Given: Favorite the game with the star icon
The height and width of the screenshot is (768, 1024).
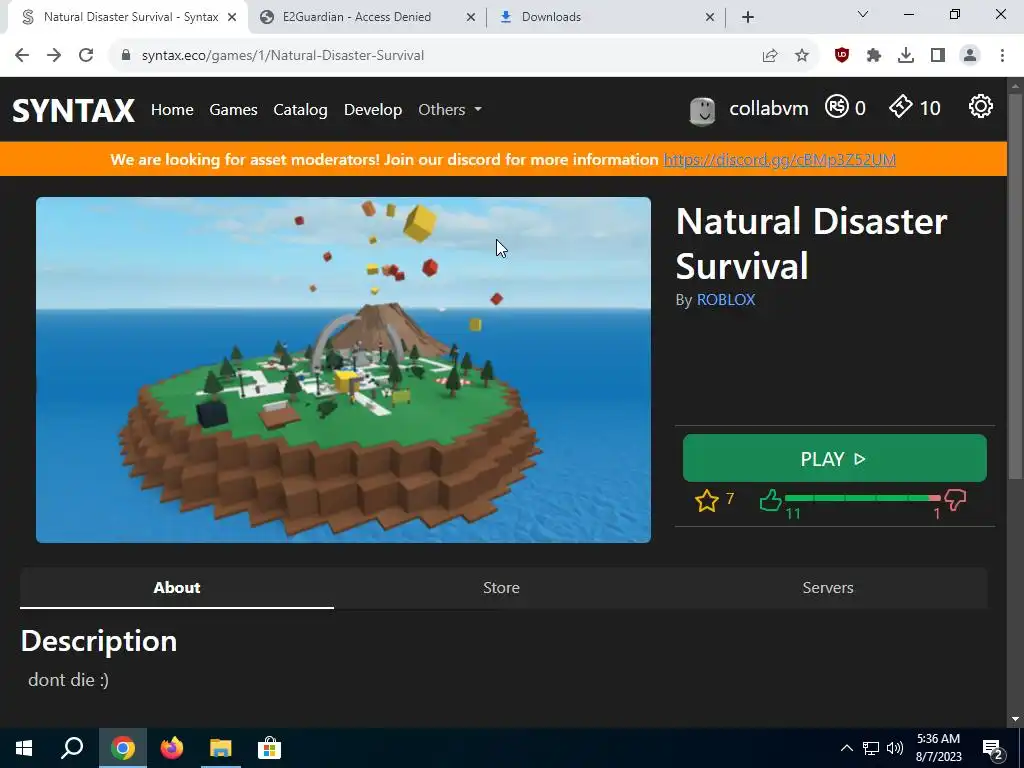Looking at the screenshot, I should click(707, 501).
